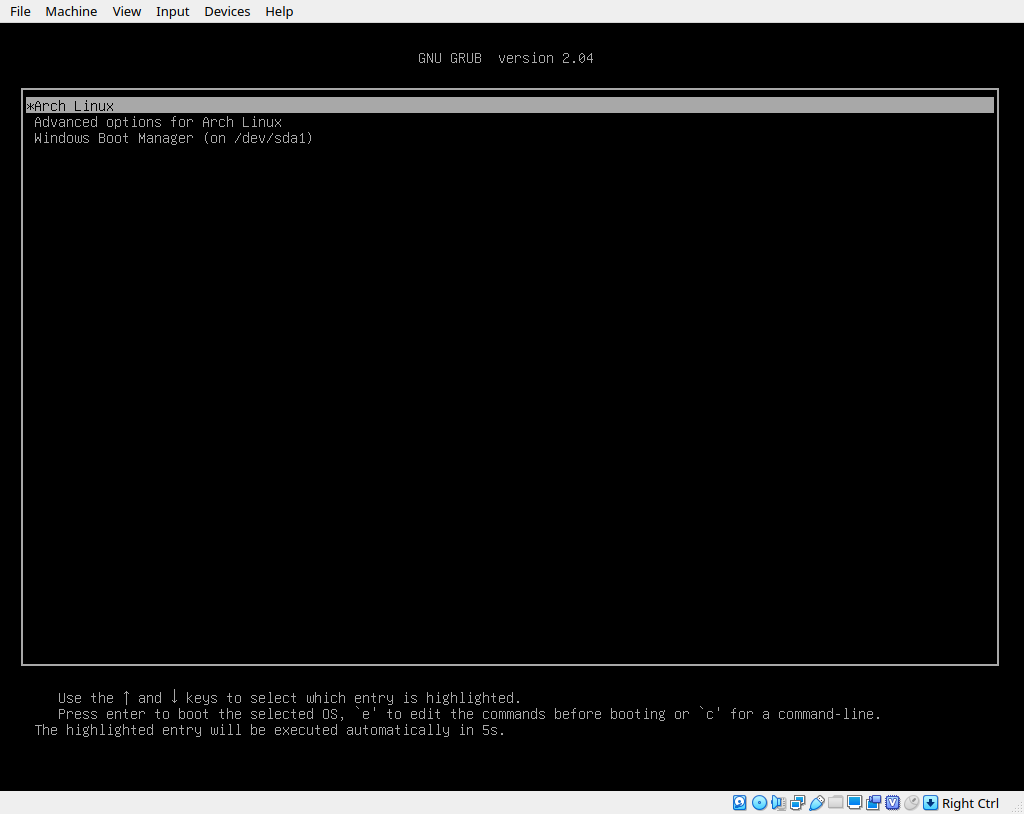
Task: Click the recording status icon
Action: pos(873,803)
